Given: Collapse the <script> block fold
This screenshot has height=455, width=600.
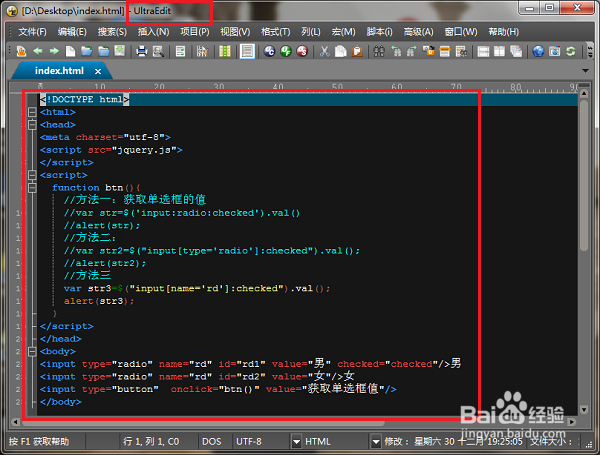Looking at the screenshot, I should click(32, 175).
